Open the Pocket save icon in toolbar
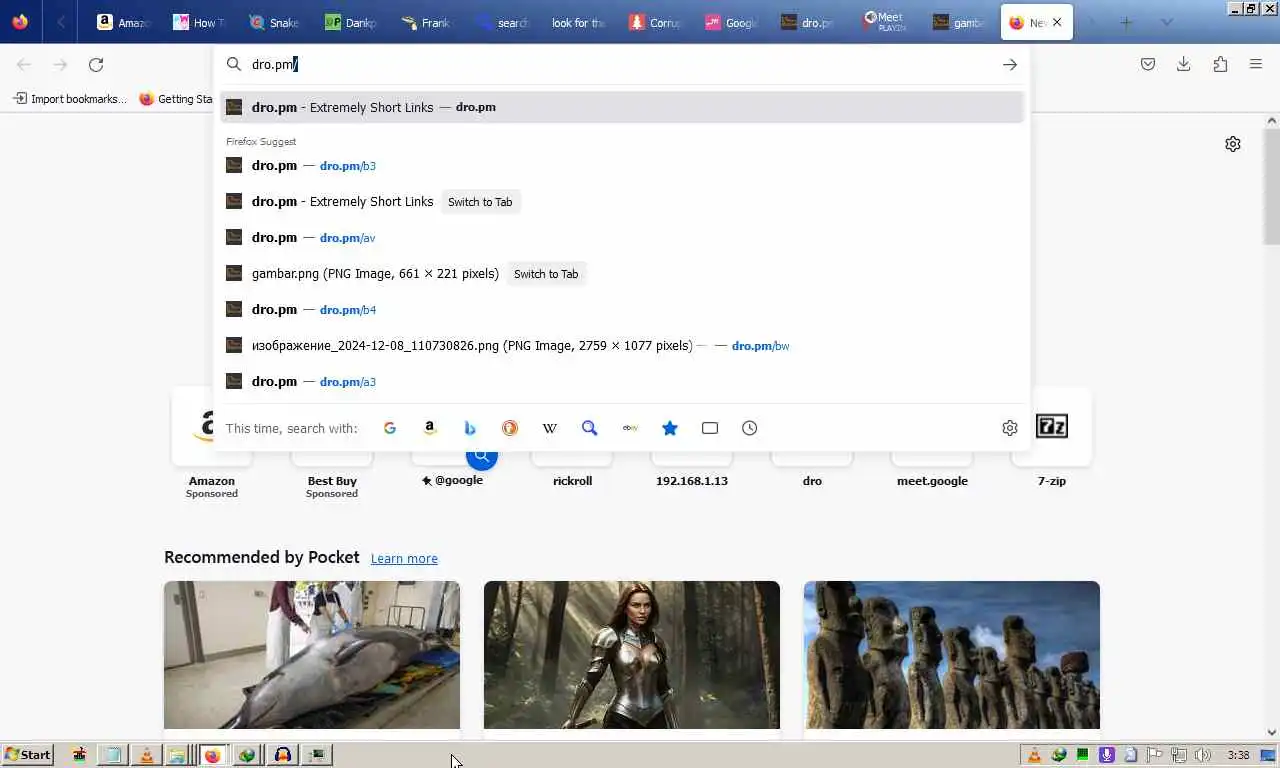The height and width of the screenshot is (768, 1280). [1148, 64]
